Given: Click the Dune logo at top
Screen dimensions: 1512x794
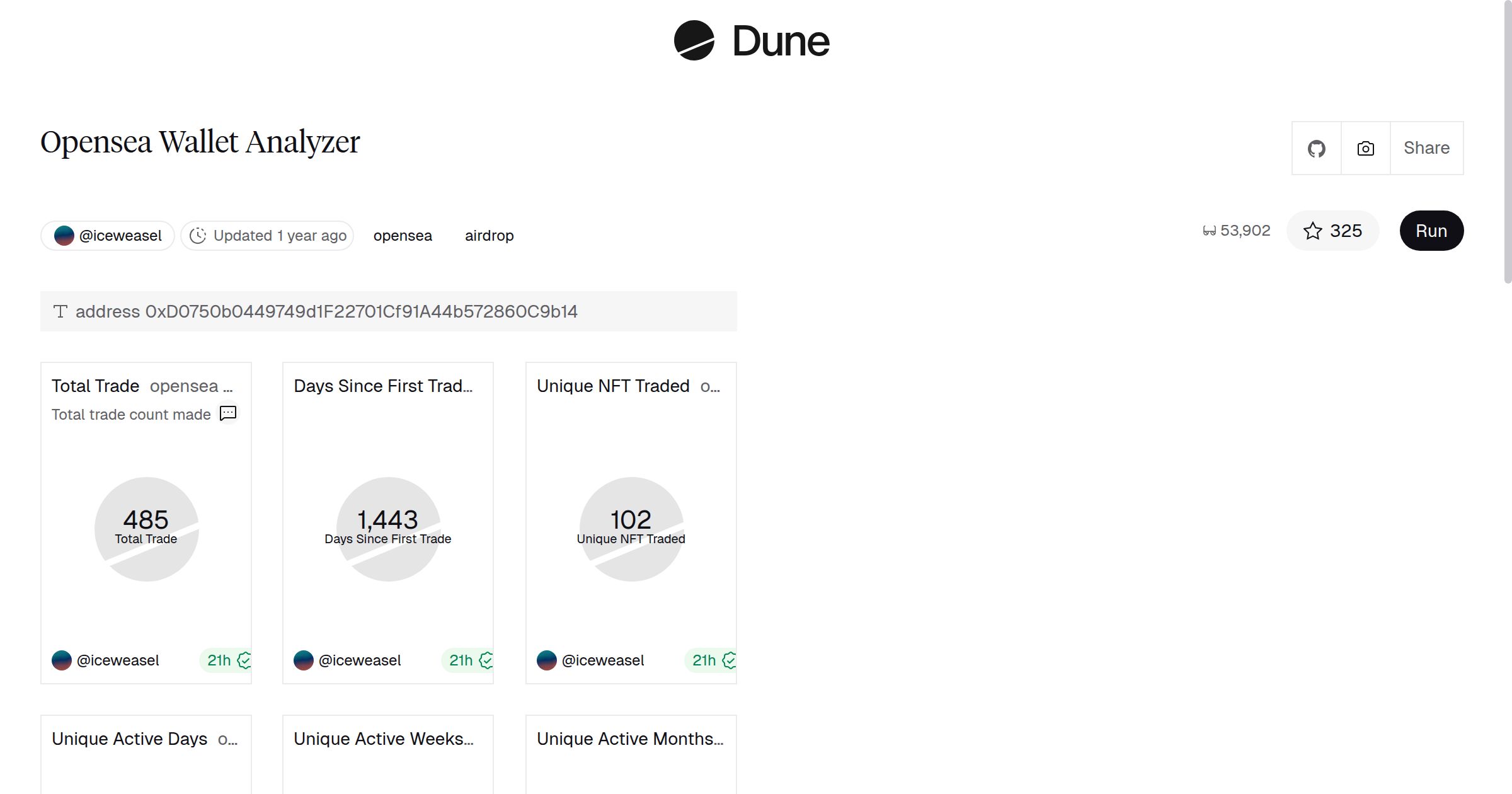Looking at the screenshot, I should tap(750, 41).
